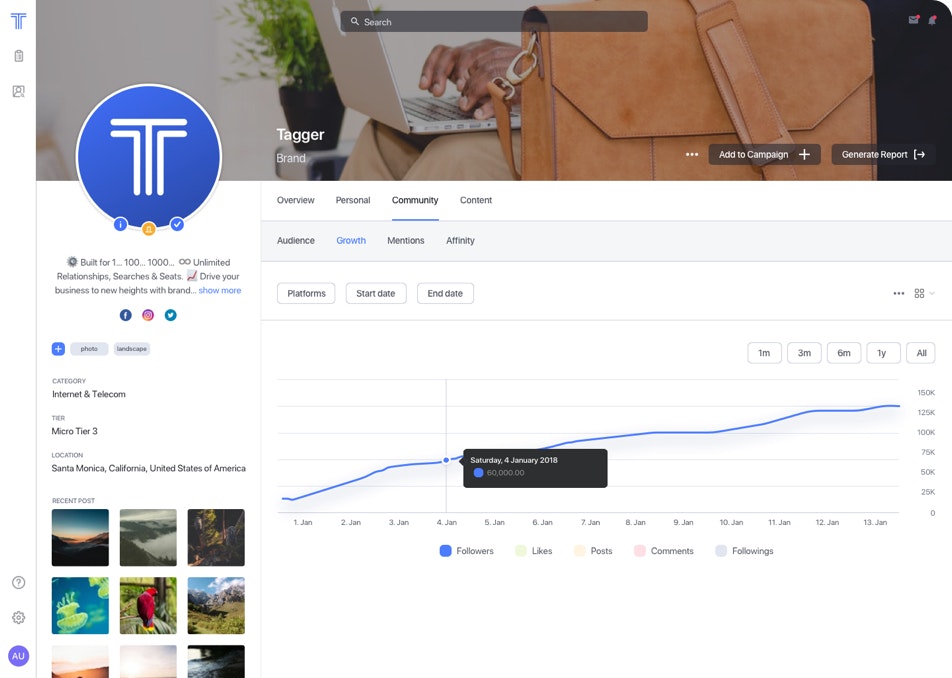Image resolution: width=952 pixels, height=678 pixels.
Task: Open the contacts profile icon in sidebar
Action: [19, 92]
